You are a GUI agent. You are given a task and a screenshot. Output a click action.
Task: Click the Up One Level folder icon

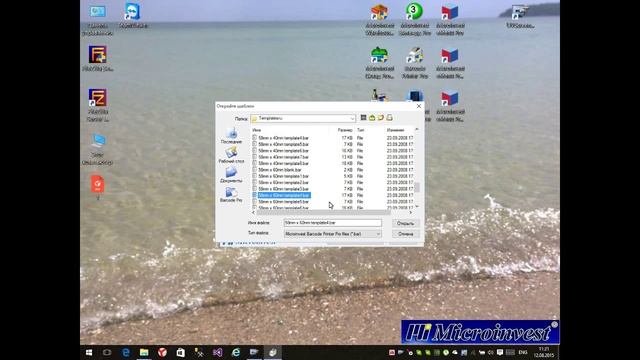372,118
